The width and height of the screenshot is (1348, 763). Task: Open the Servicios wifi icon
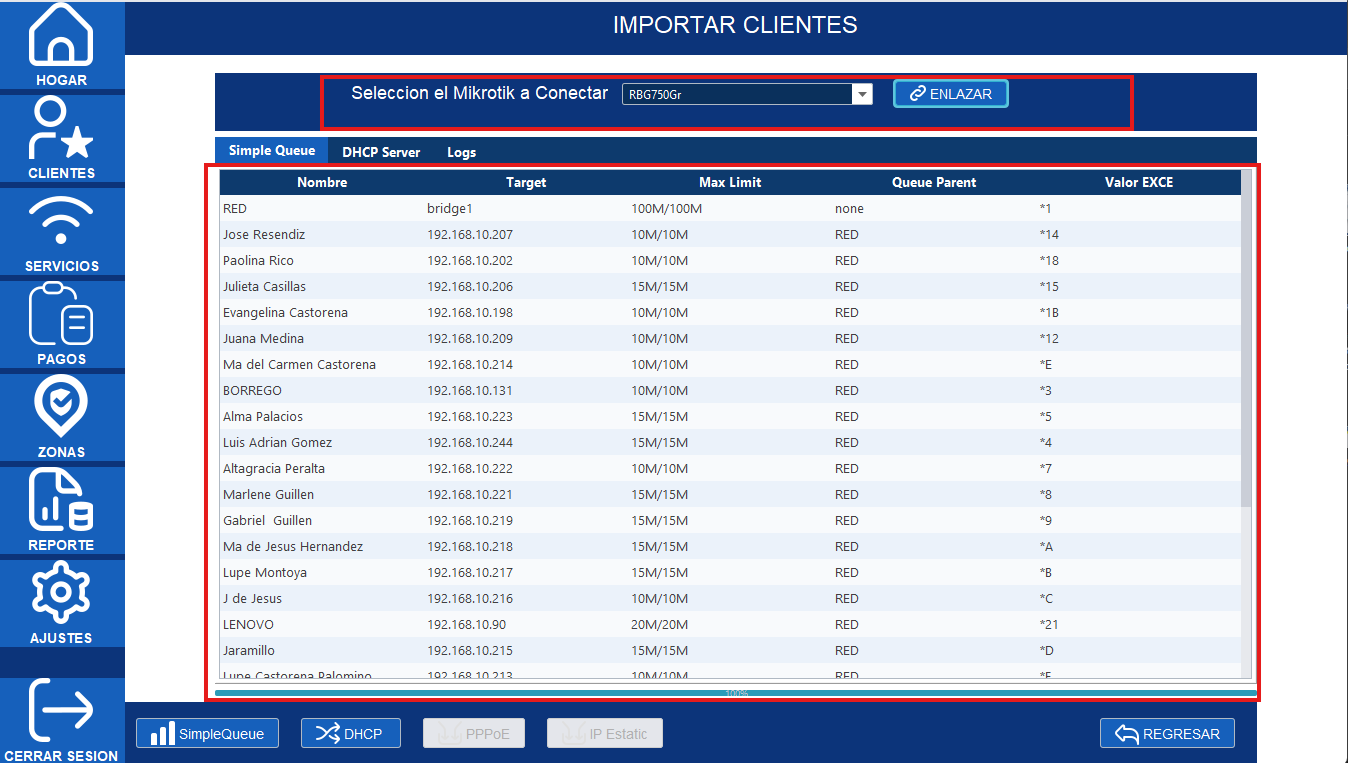61,222
